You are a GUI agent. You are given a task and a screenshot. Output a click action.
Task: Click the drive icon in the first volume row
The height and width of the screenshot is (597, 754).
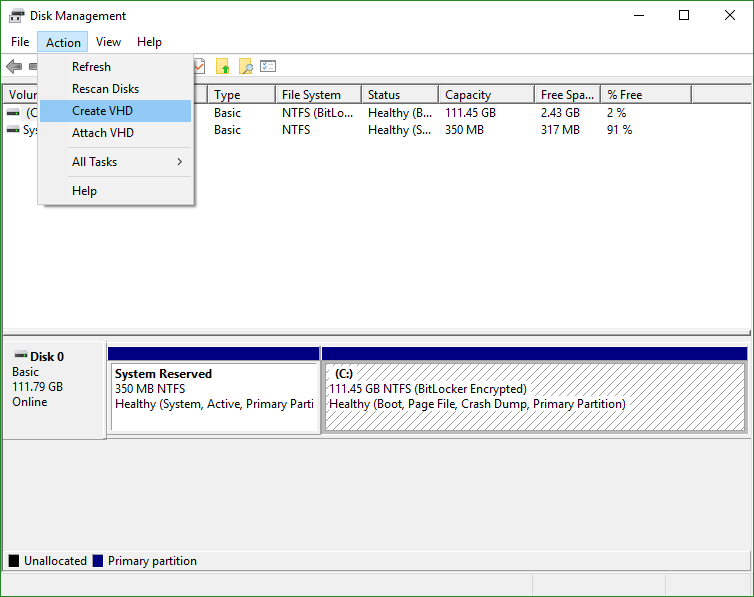[13, 113]
